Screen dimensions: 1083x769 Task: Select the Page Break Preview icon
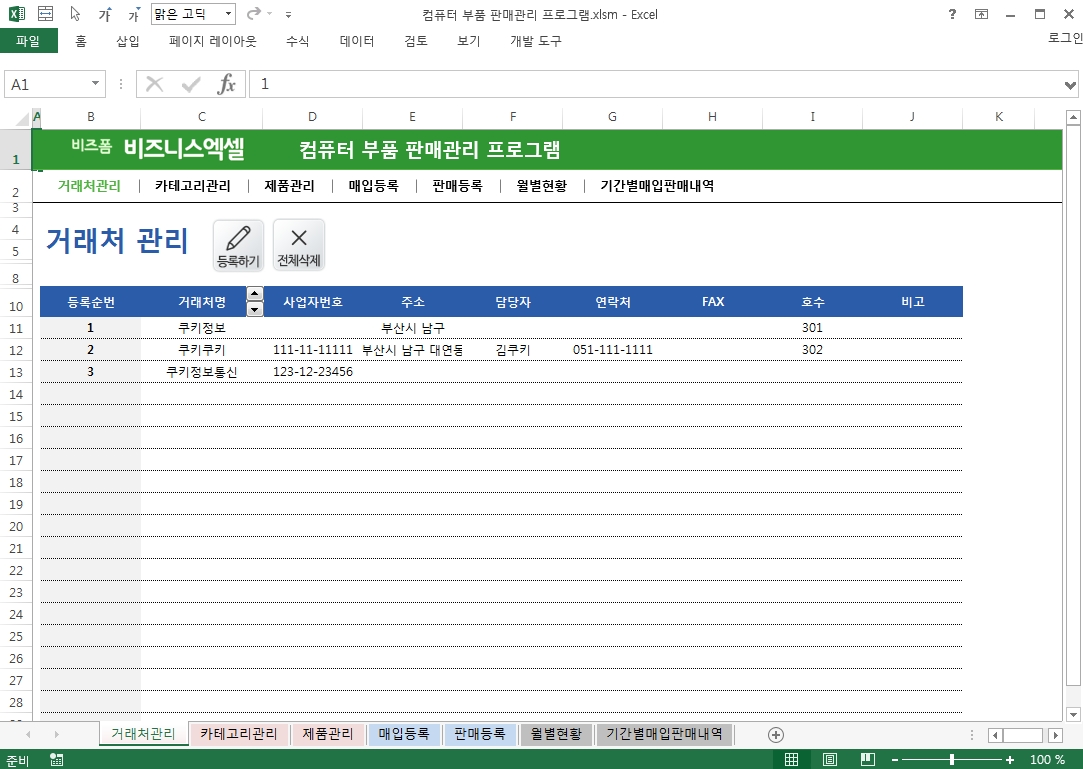click(866, 760)
